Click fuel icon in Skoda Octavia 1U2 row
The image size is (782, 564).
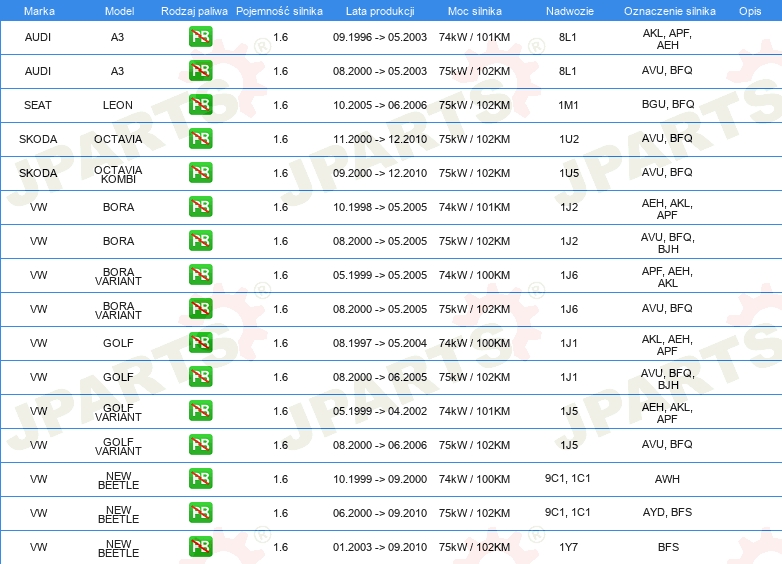(x=200, y=138)
